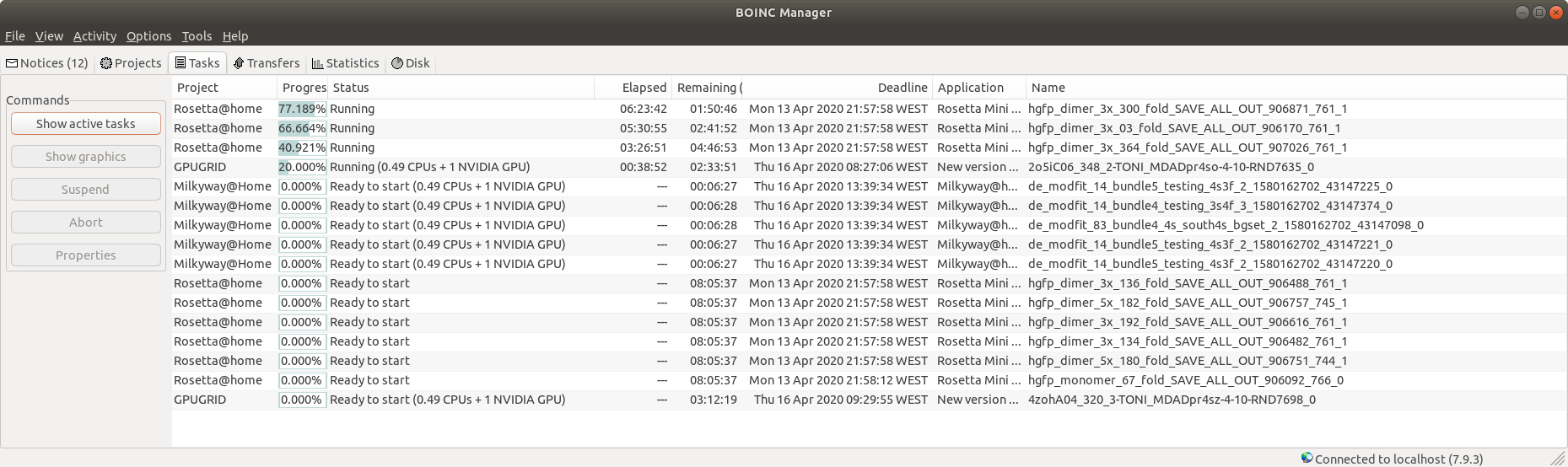This screenshot has height=467, width=1568.
Task: Click the Transfers arrows icon
Action: (239, 63)
